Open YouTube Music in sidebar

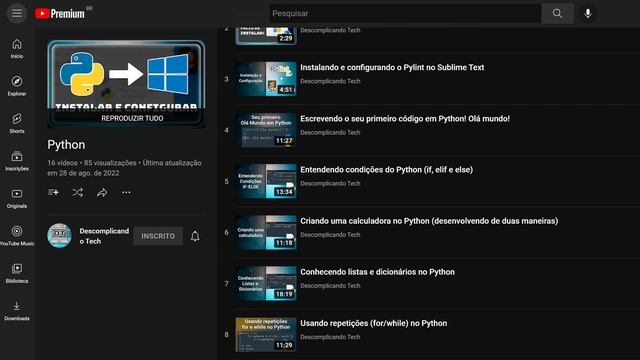pyautogui.click(x=17, y=236)
